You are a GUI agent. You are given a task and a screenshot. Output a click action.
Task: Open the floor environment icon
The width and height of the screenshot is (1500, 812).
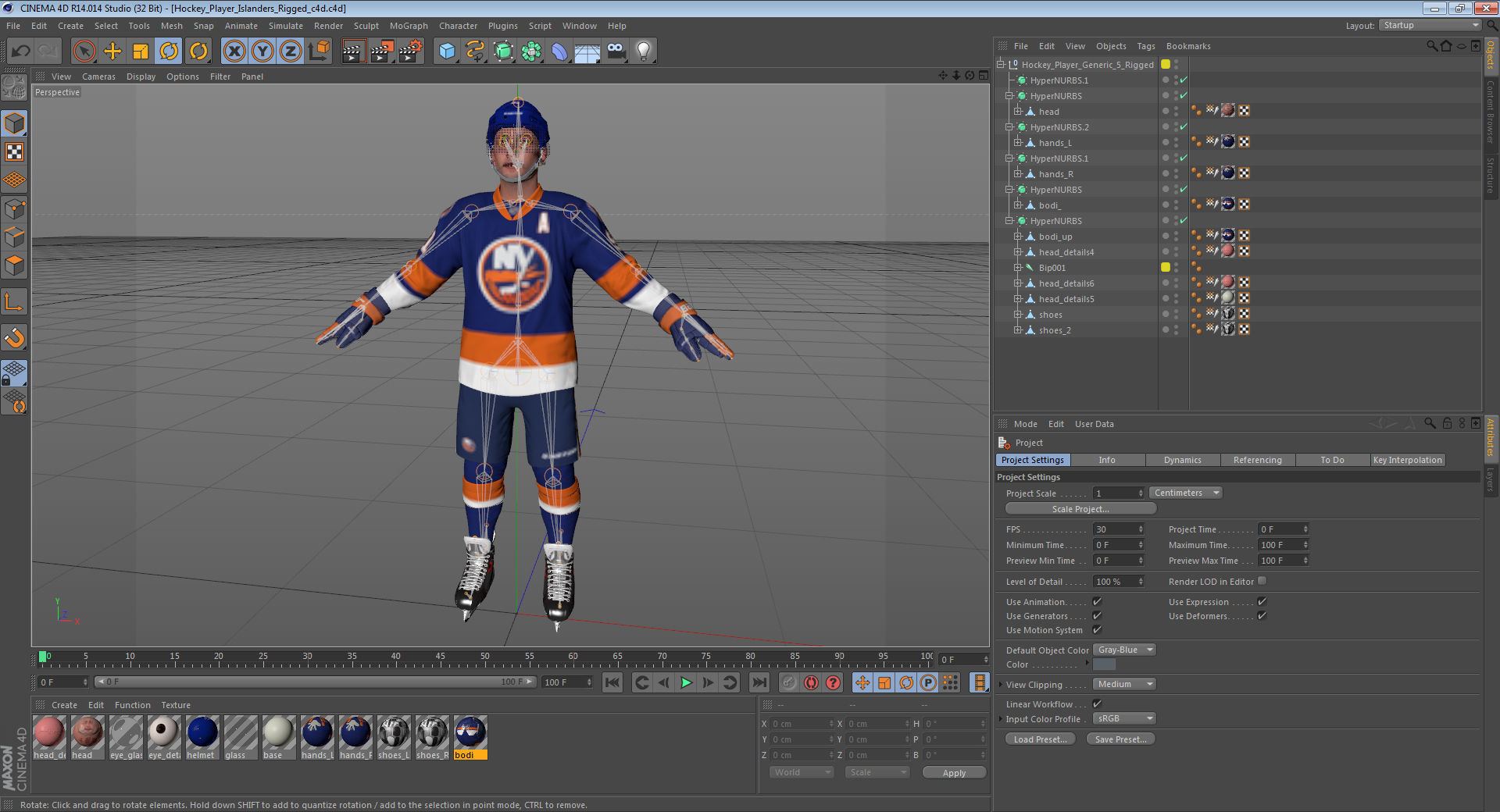pyautogui.click(x=587, y=52)
